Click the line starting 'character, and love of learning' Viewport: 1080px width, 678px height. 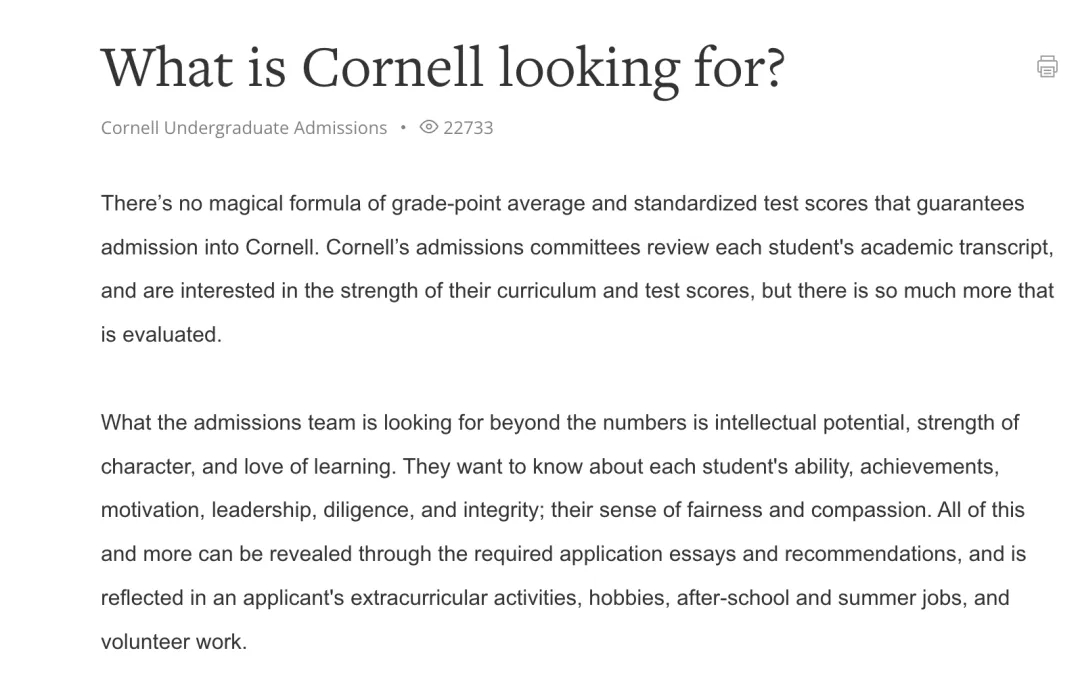click(550, 466)
